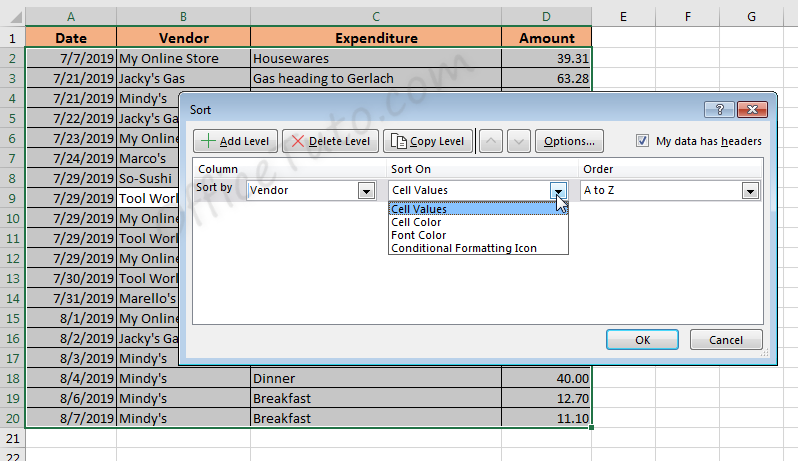Select the So-Sushi vendor cell

click(x=148, y=178)
